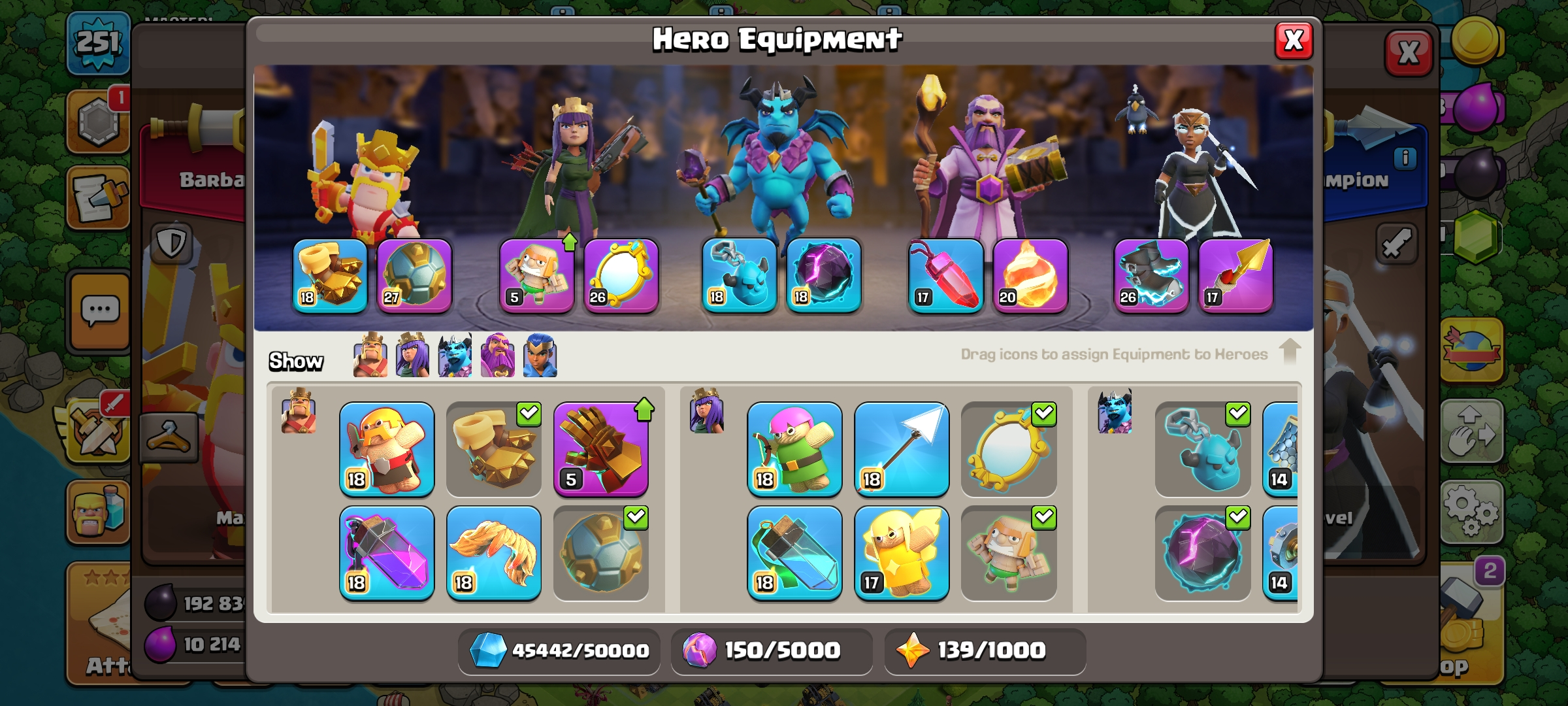Screen dimensions: 1568x706
Task: Filter by Barbarian King in Show row
Action: (370, 355)
